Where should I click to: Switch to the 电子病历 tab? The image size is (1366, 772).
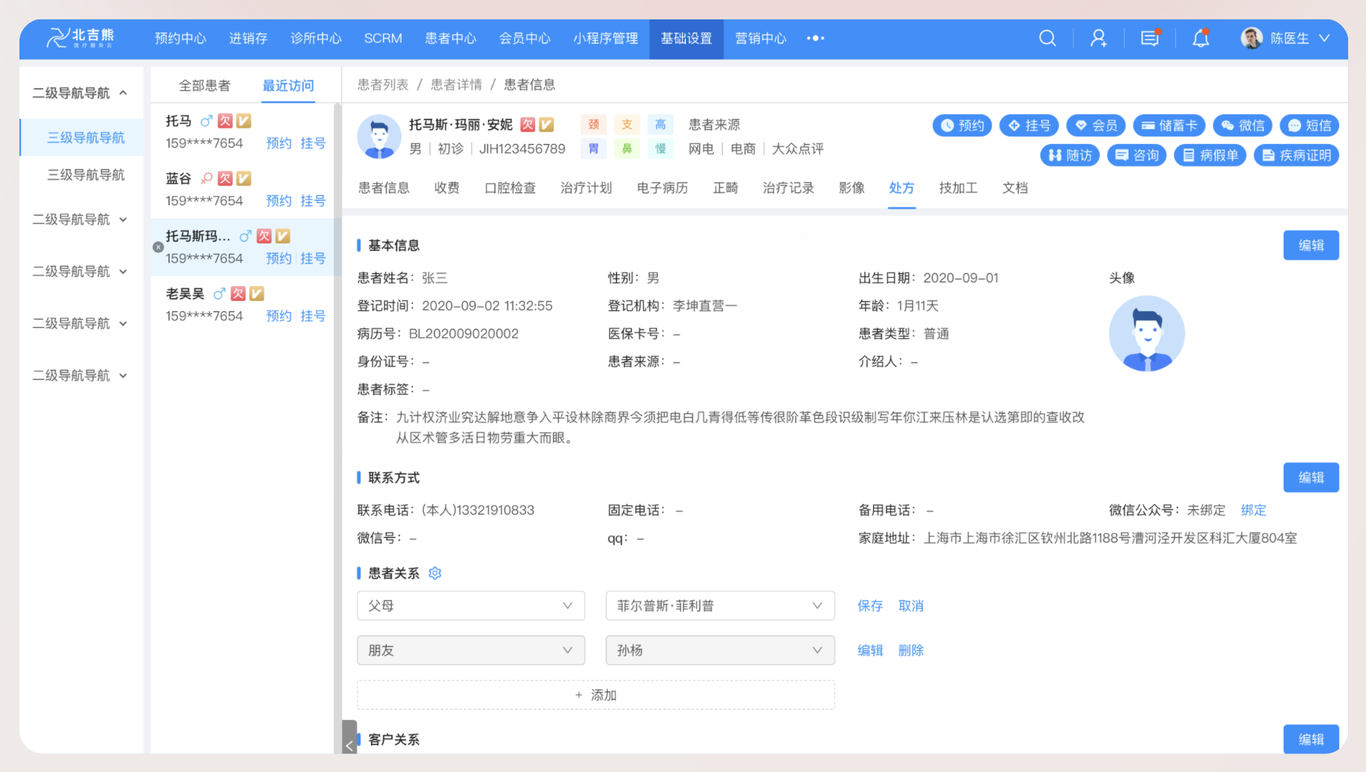click(662, 188)
